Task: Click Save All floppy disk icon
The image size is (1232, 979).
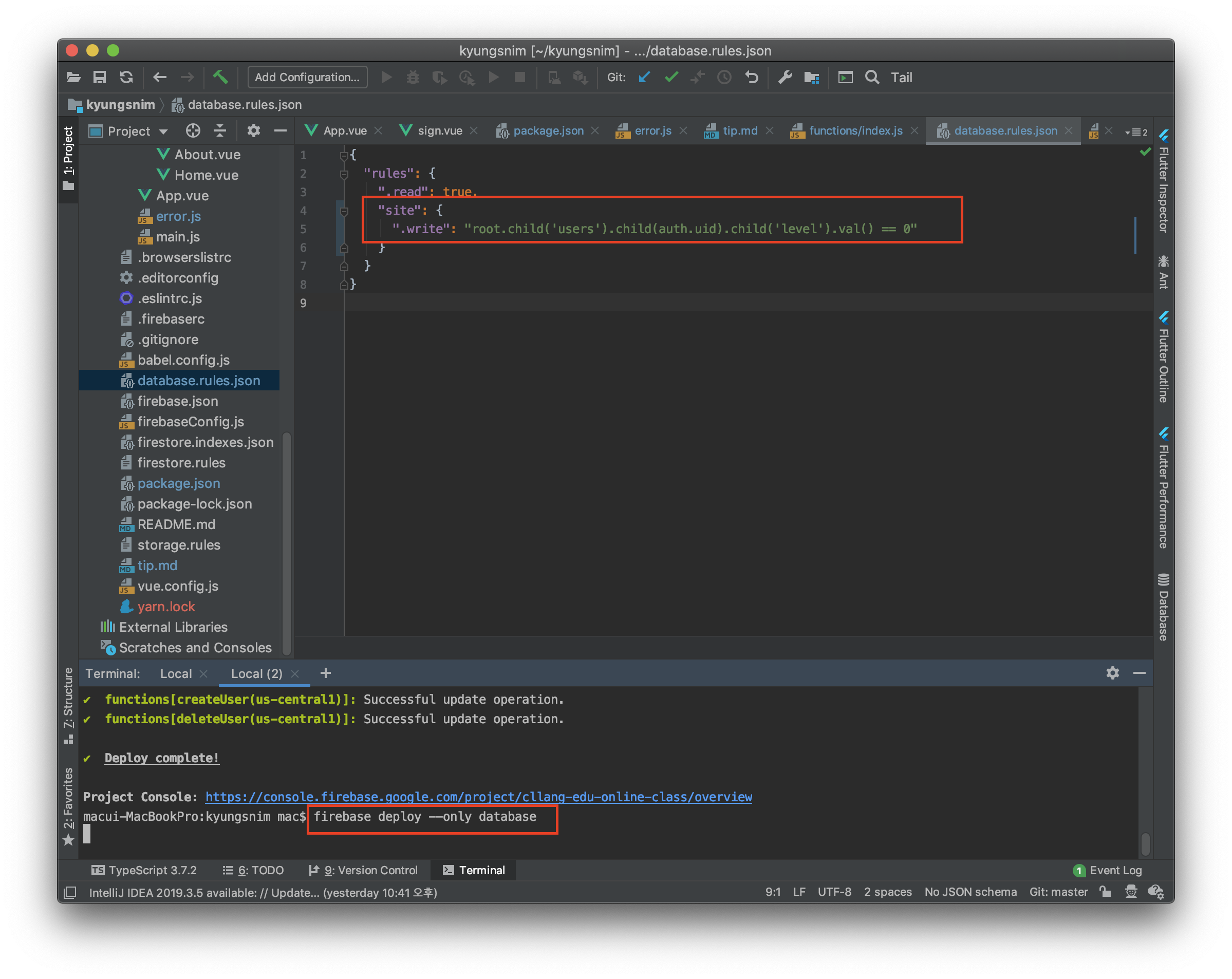Action: point(100,77)
